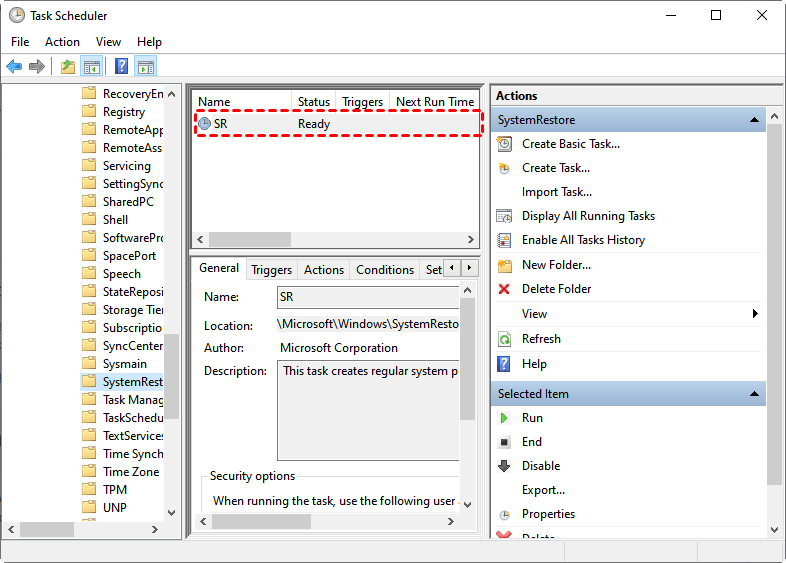Collapse the Selected Item section
786x563 pixels.
(x=754, y=394)
